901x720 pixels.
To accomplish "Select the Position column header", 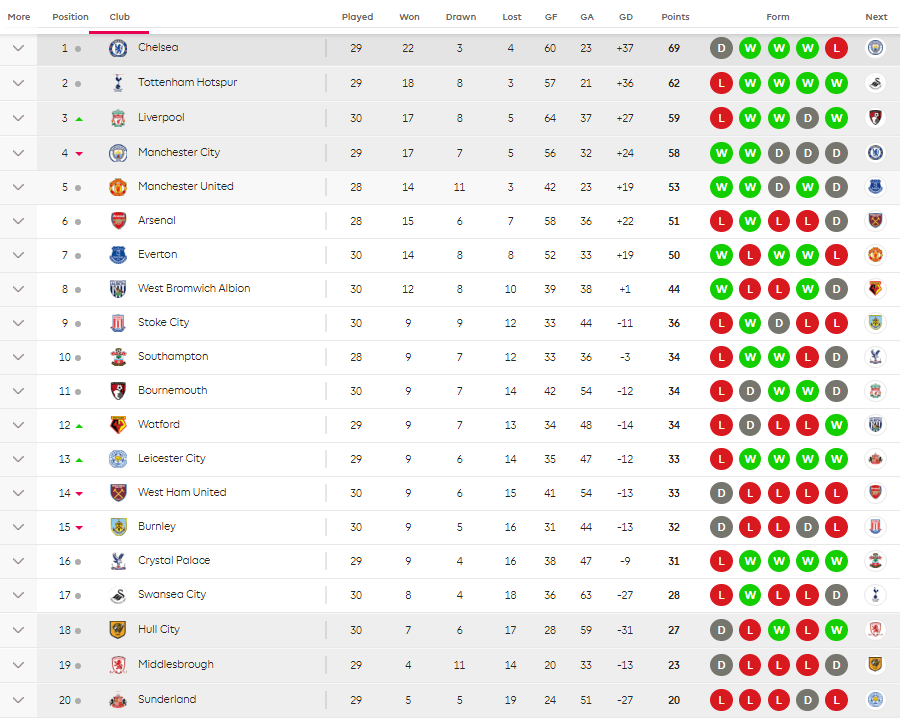I will point(70,17).
